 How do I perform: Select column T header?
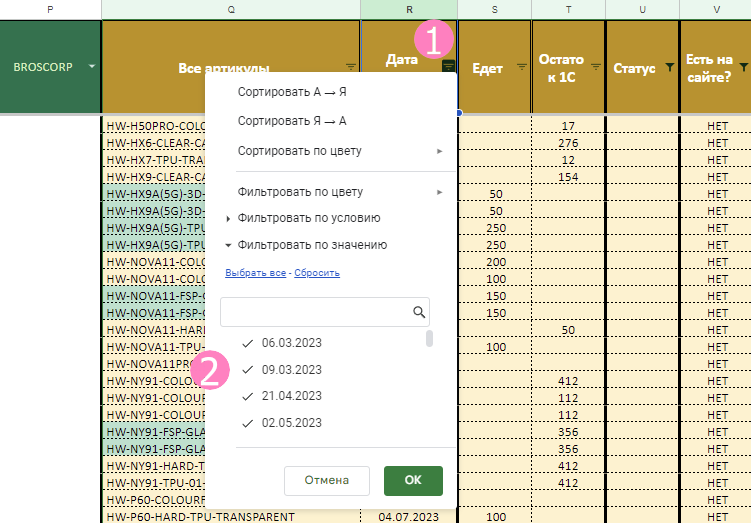coord(569,9)
